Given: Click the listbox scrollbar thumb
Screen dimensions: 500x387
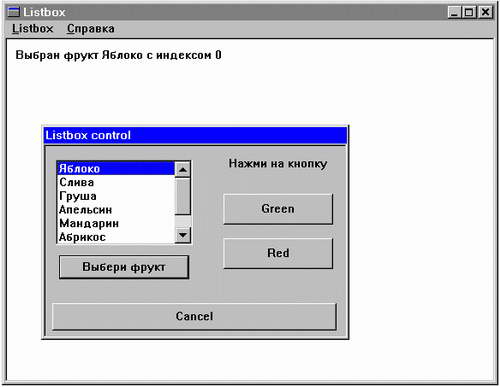Looking at the screenshot, I should (x=183, y=196).
